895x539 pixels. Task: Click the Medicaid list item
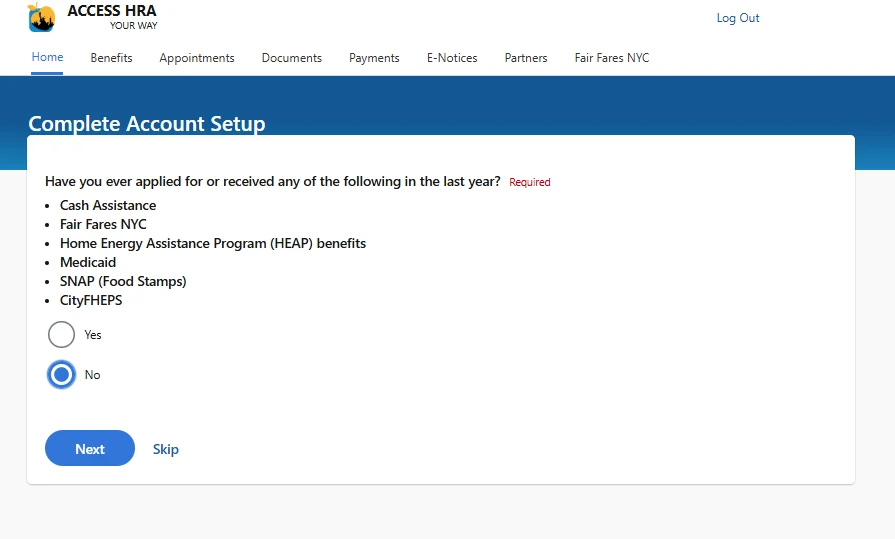click(x=88, y=262)
